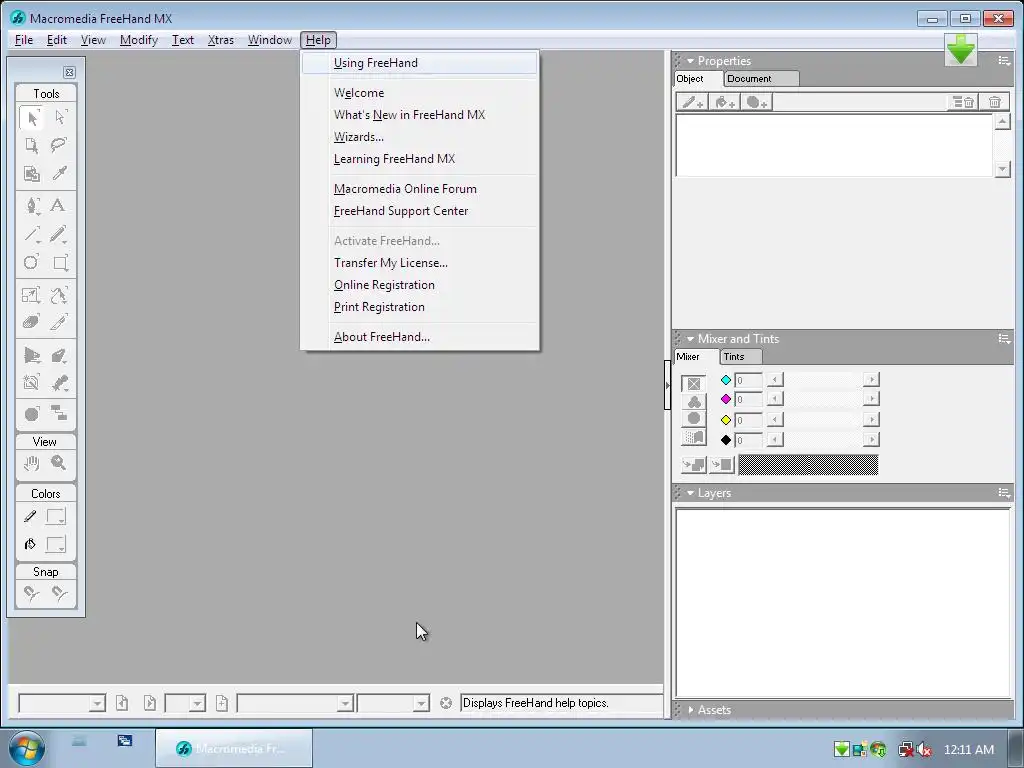The width and height of the screenshot is (1024, 768).
Task: Click the Windows Start orb
Action: (x=27, y=748)
